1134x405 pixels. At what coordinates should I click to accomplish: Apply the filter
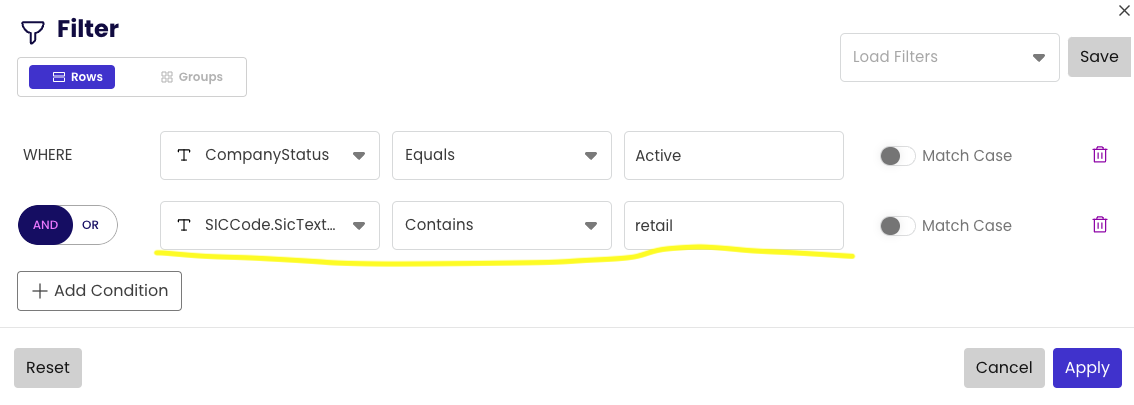click(1087, 368)
